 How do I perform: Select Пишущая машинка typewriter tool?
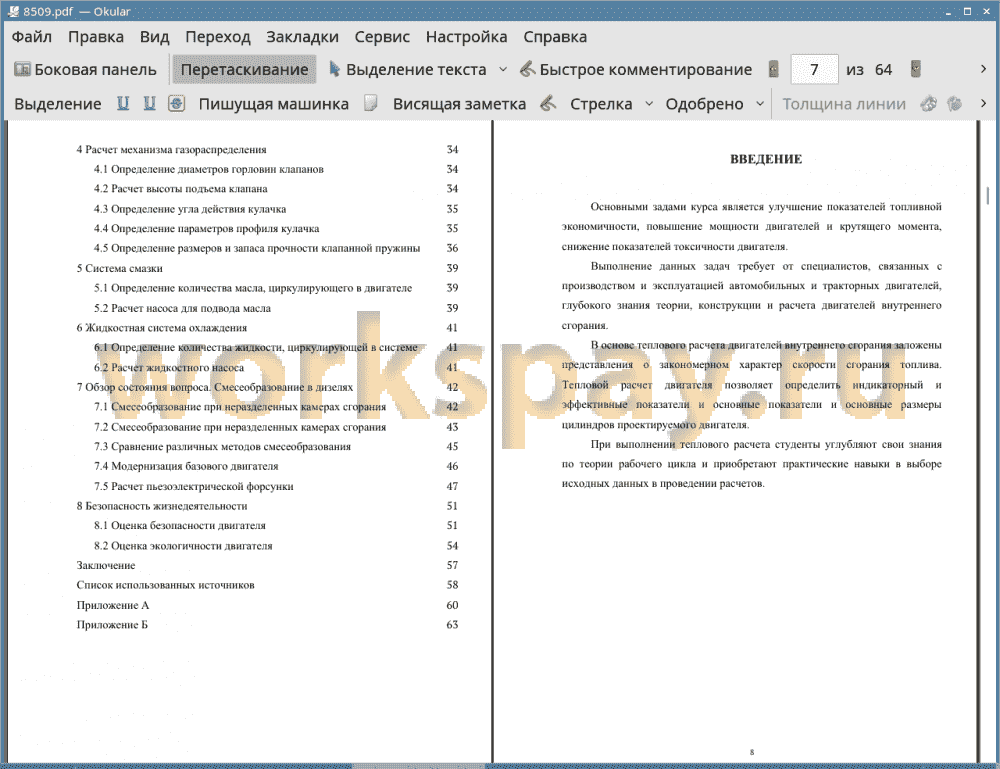[x=274, y=104]
